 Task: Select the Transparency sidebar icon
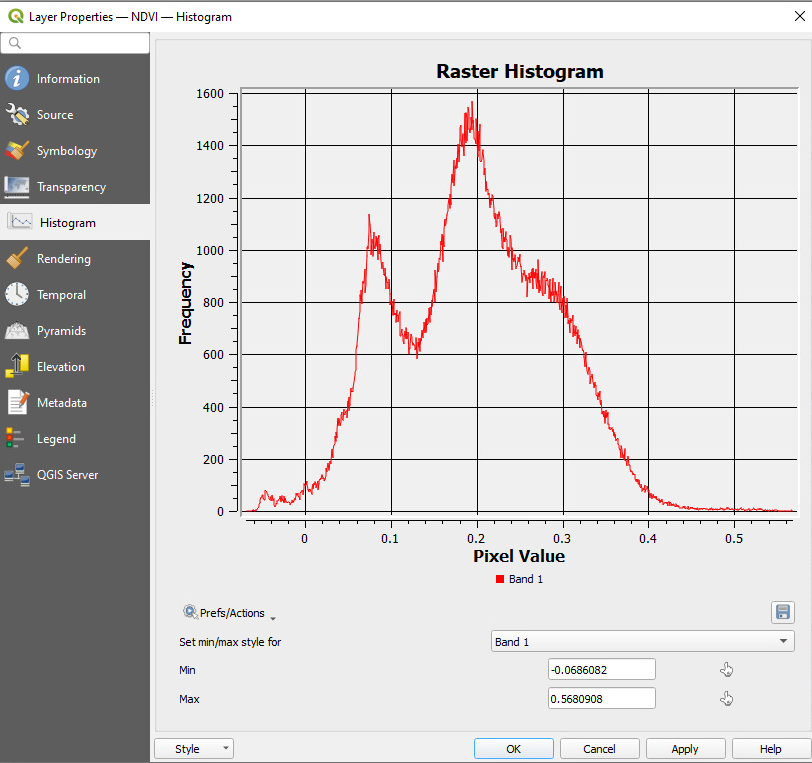20,186
